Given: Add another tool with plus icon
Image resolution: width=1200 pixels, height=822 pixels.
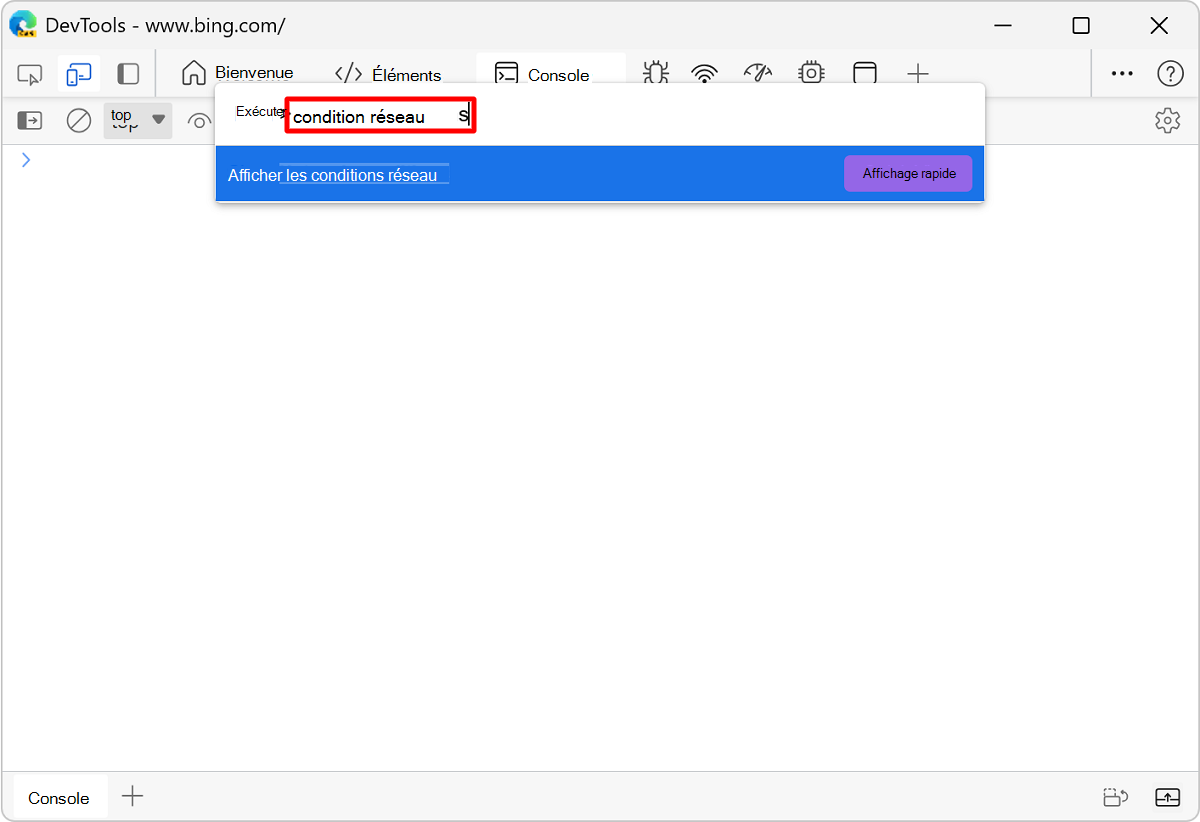Looking at the screenshot, I should coord(918,74).
